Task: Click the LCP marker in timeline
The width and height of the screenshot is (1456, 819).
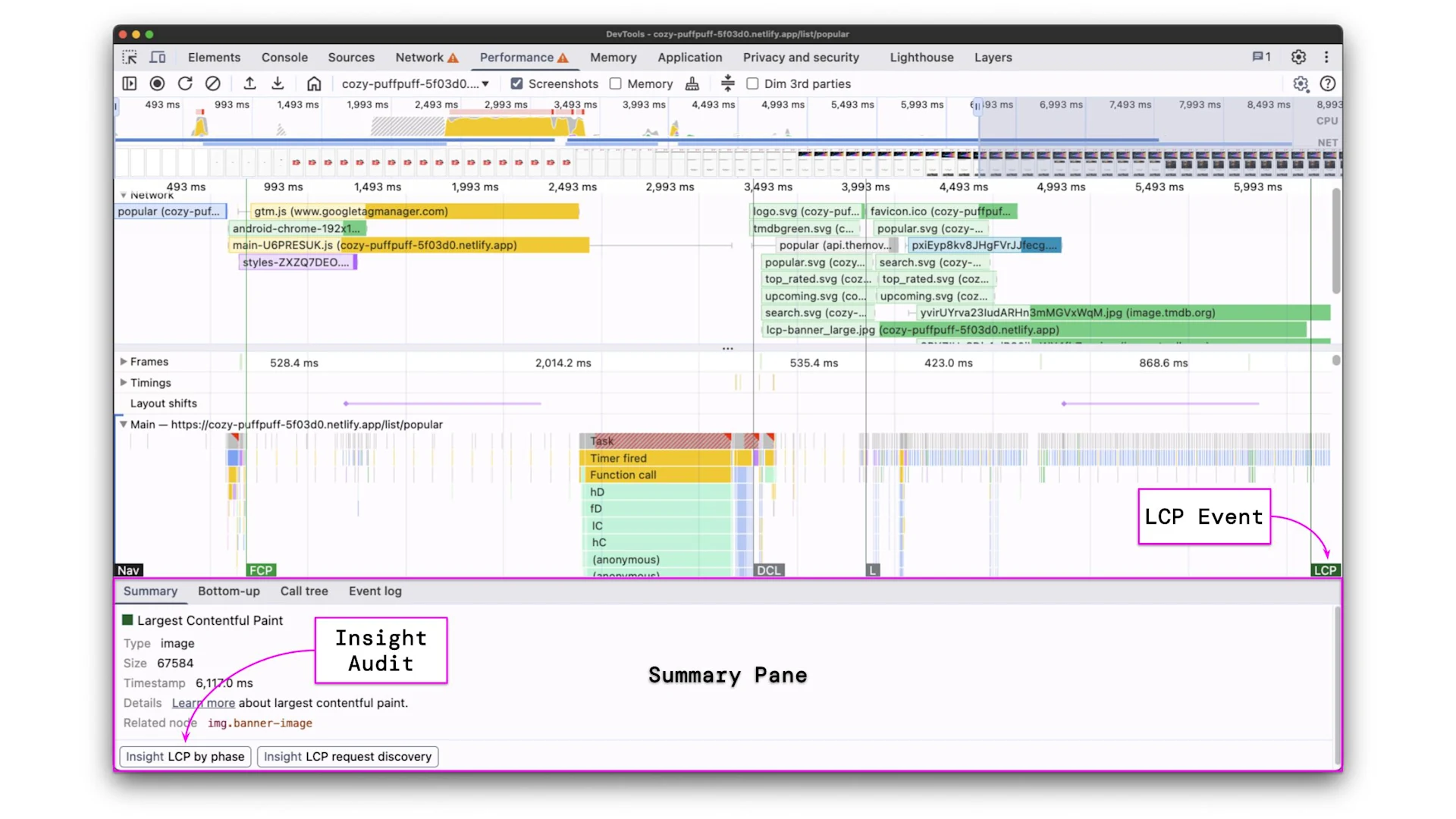Action: tap(1325, 570)
